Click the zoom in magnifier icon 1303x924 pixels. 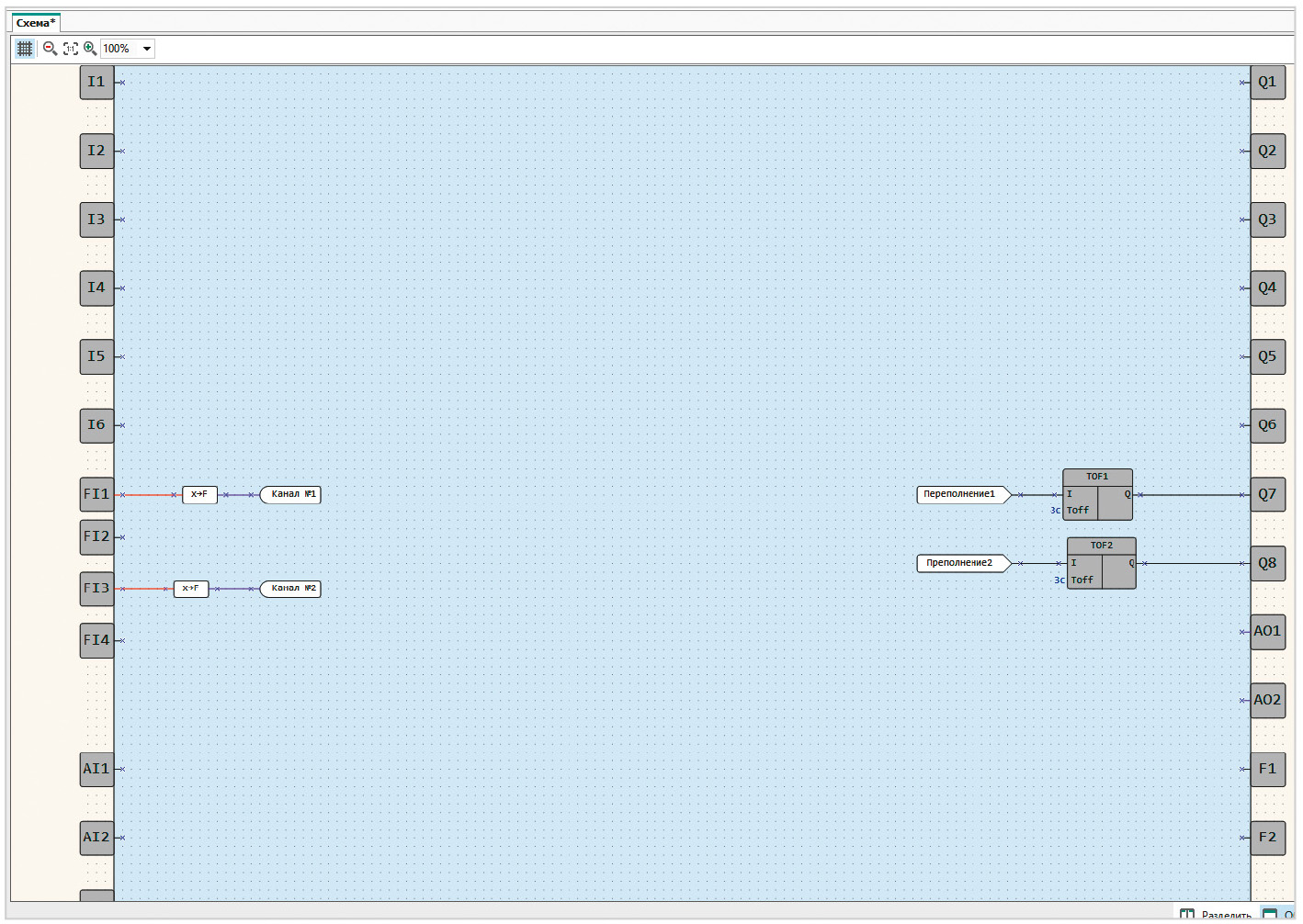90,49
